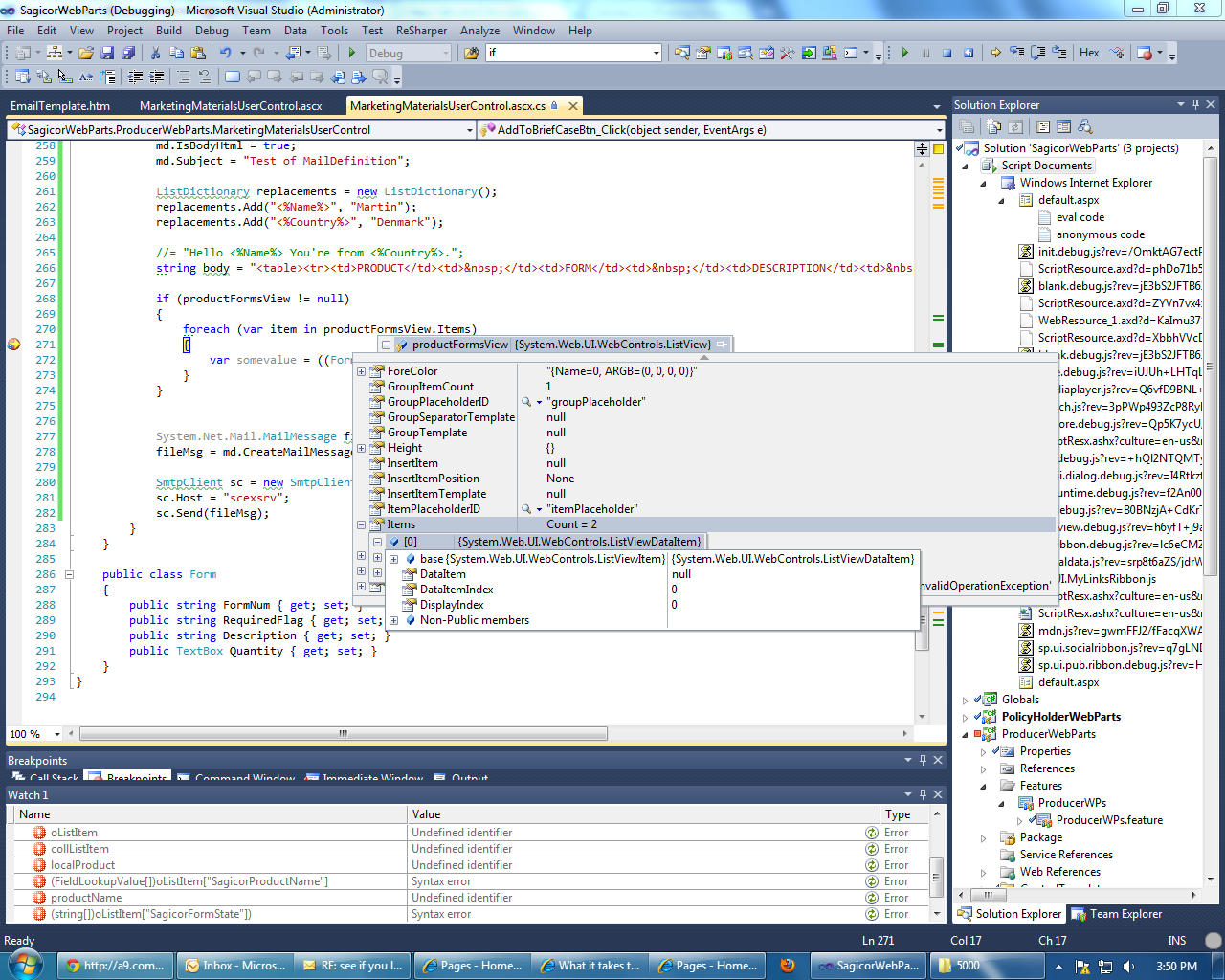This screenshot has width=1225, height=980.
Task: Click the Restart debugging icon
Action: pos(968,53)
